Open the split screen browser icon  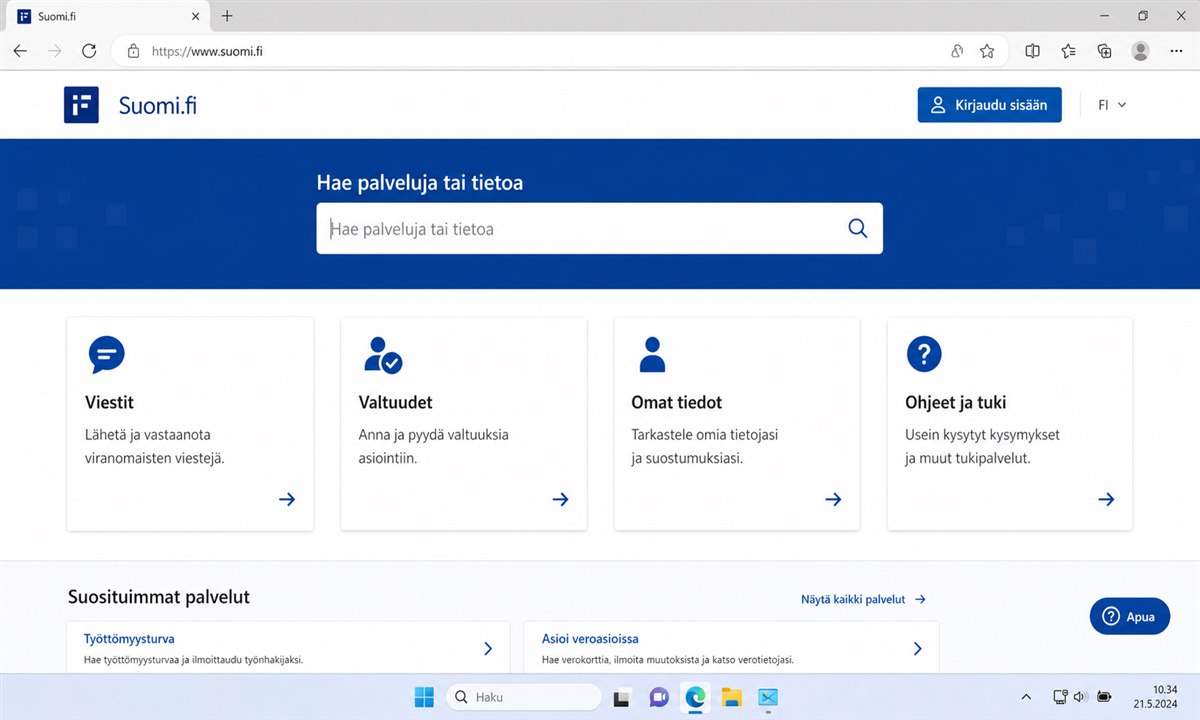pyautogui.click(x=1033, y=51)
